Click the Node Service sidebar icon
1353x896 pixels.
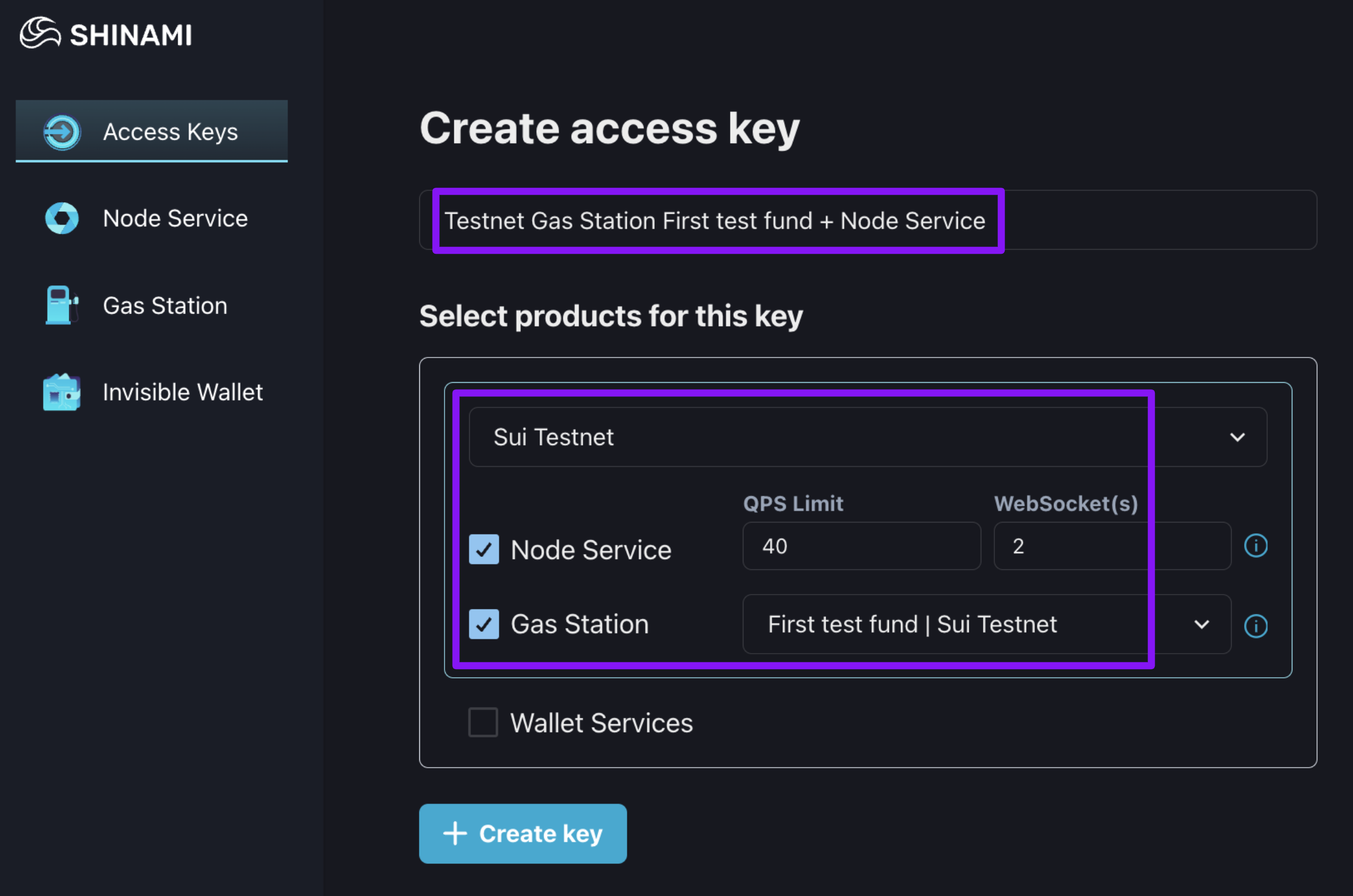[x=62, y=218]
